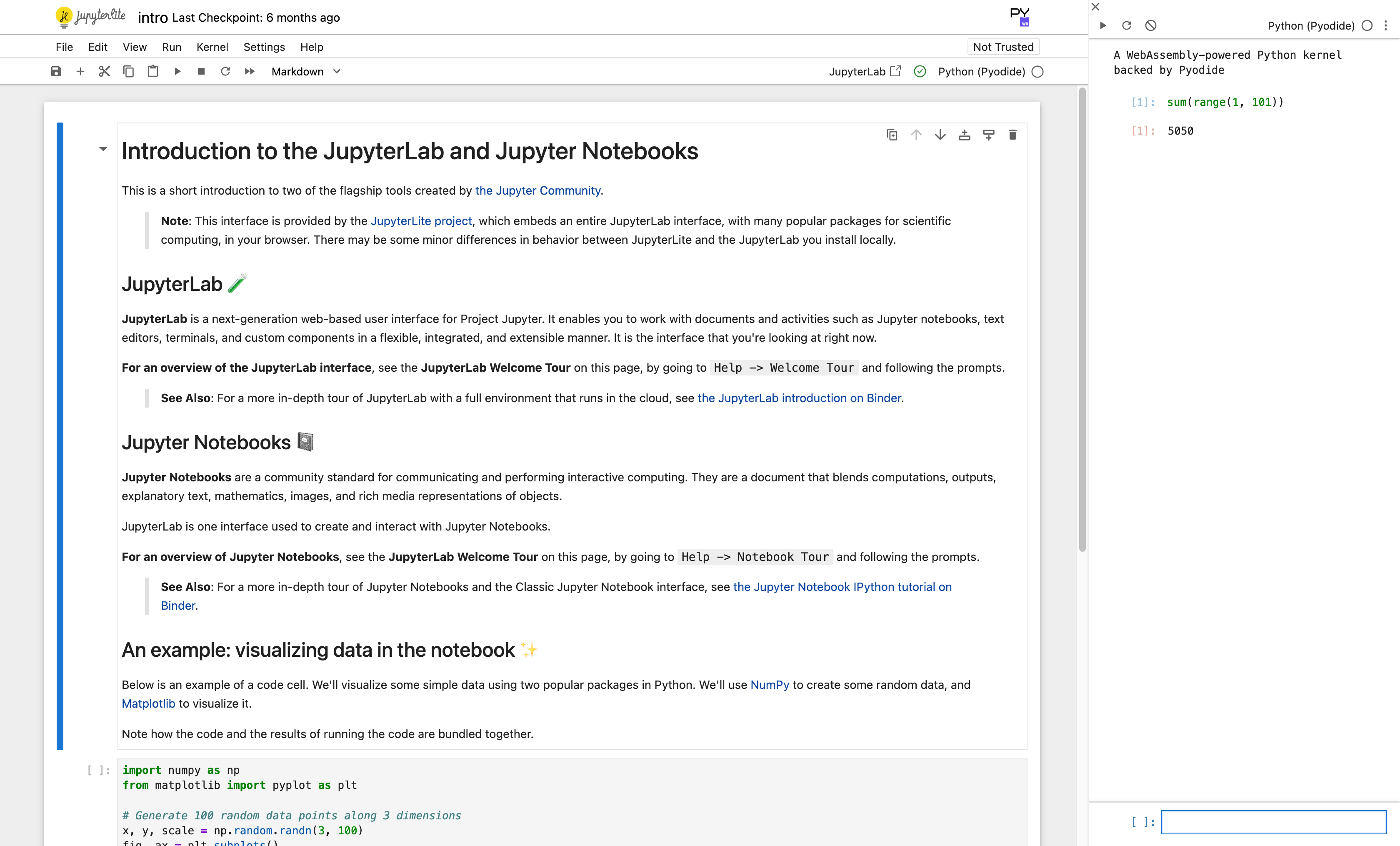Click the console input prompt field
The height and width of the screenshot is (846, 1400).
coord(1273,821)
